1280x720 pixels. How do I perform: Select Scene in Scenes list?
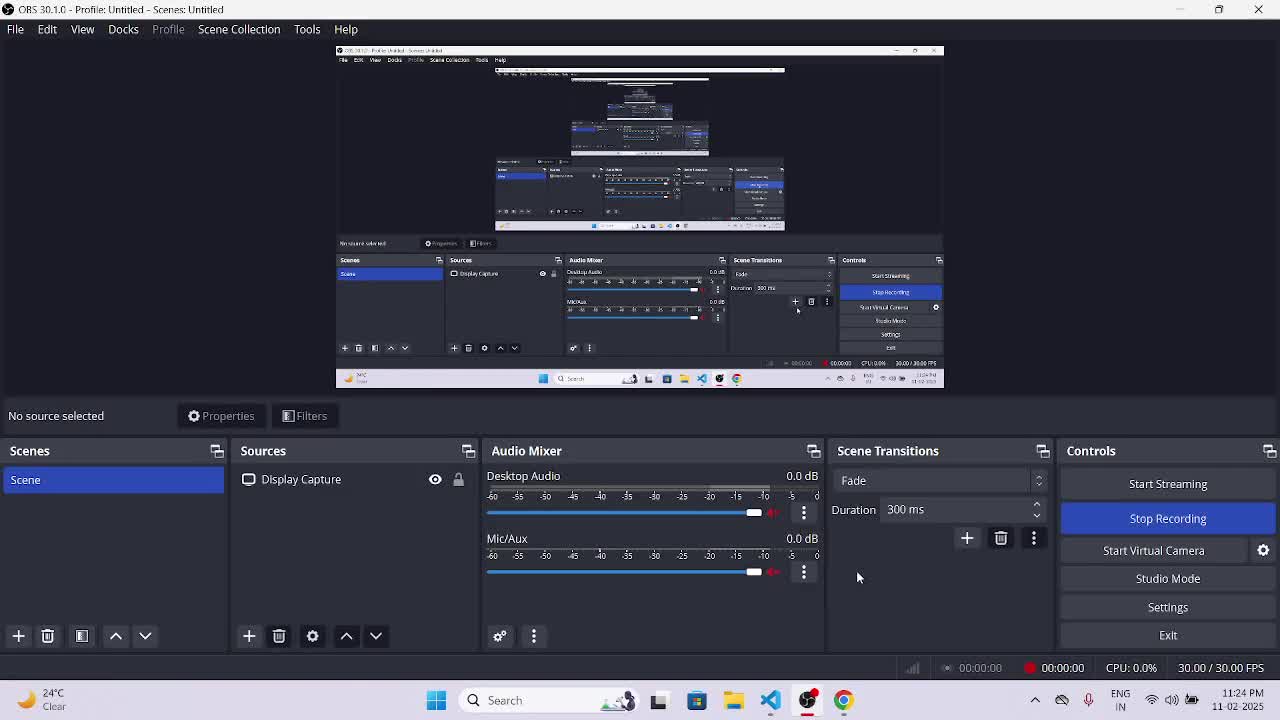coord(112,480)
